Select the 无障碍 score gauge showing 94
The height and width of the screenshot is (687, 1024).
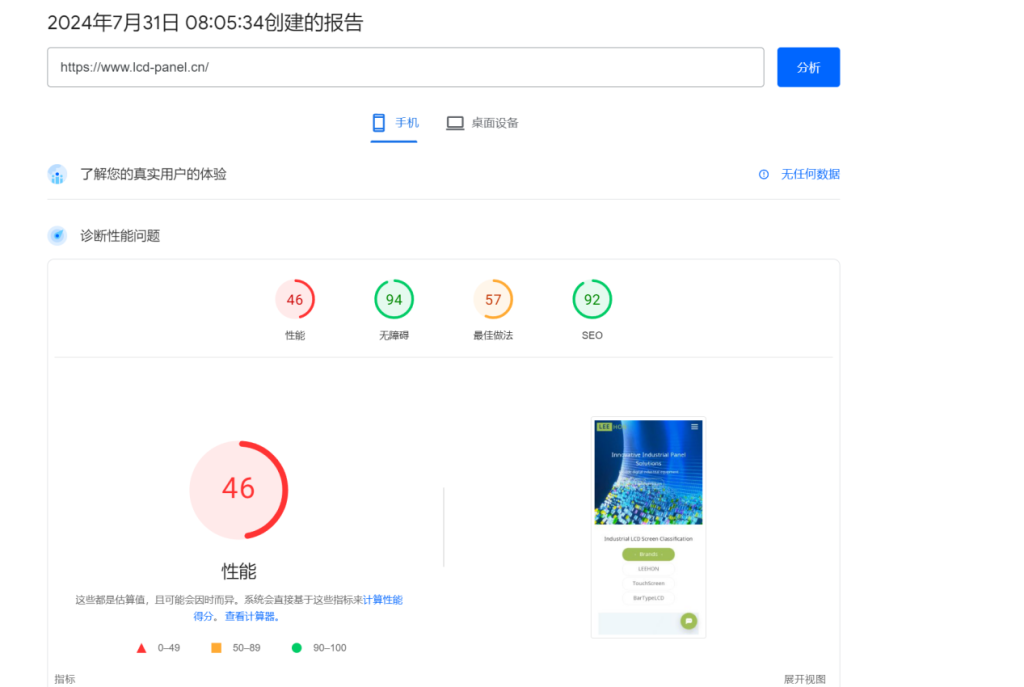tap(394, 300)
